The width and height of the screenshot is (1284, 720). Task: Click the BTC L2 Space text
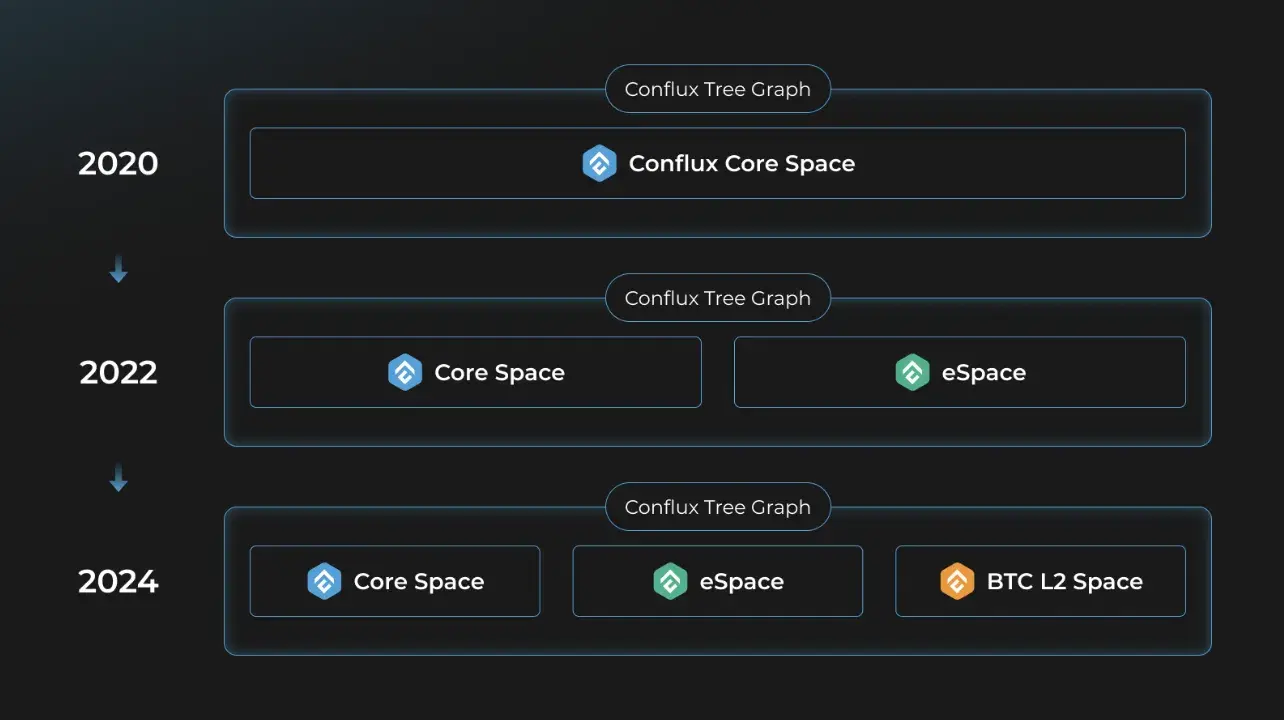(1065, 582)
